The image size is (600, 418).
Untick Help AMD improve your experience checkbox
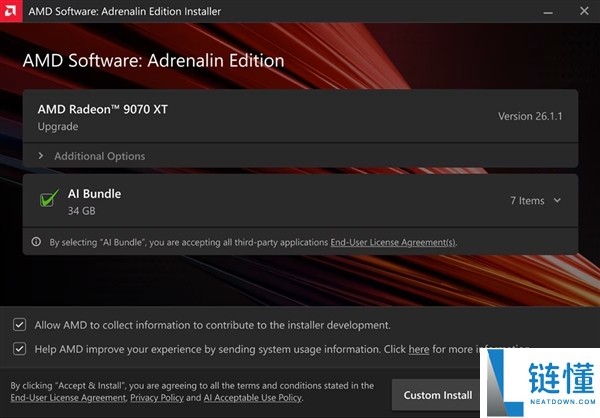click(x=20, y=349)
